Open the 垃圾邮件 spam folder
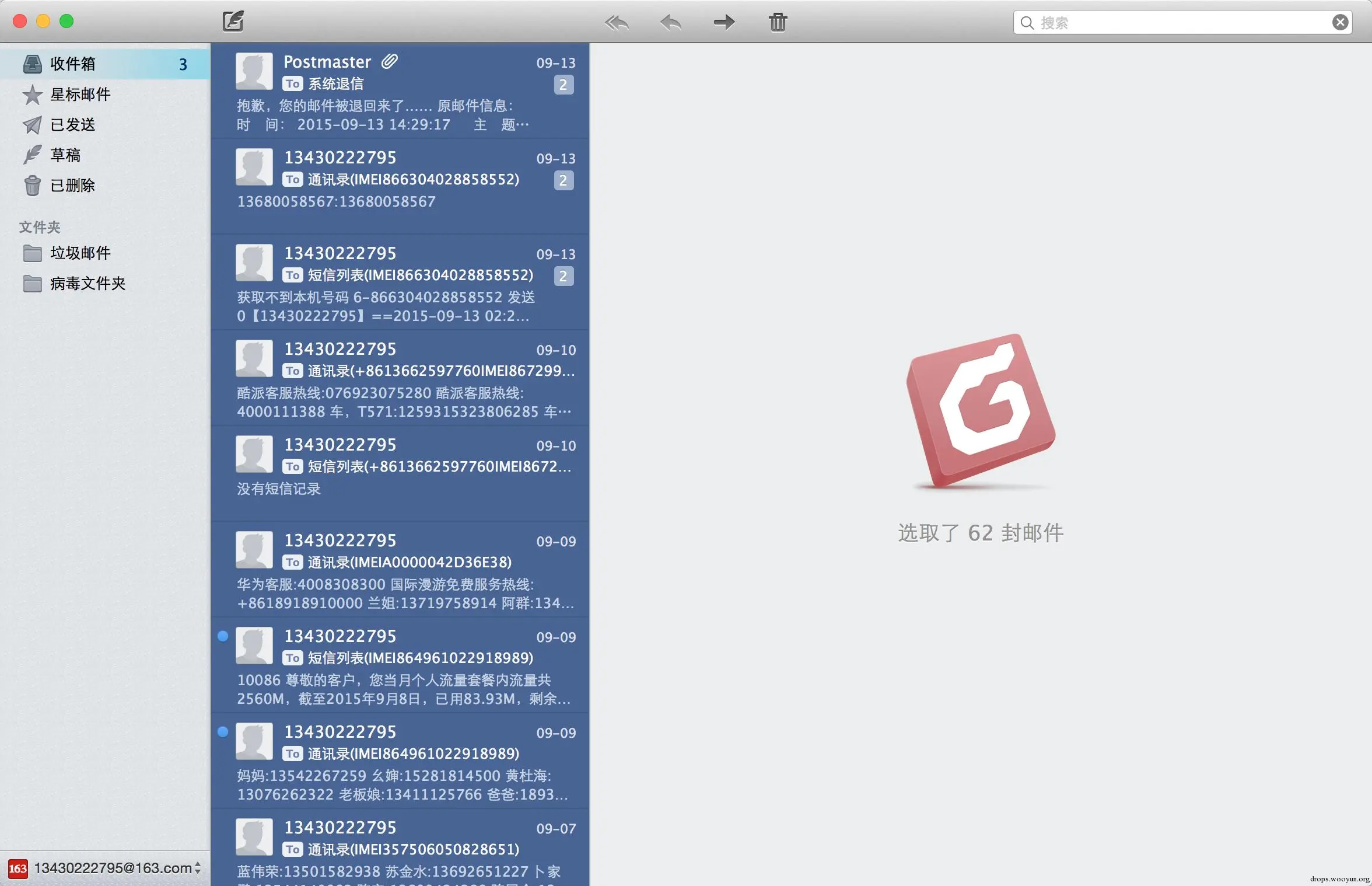 (80, 253)
